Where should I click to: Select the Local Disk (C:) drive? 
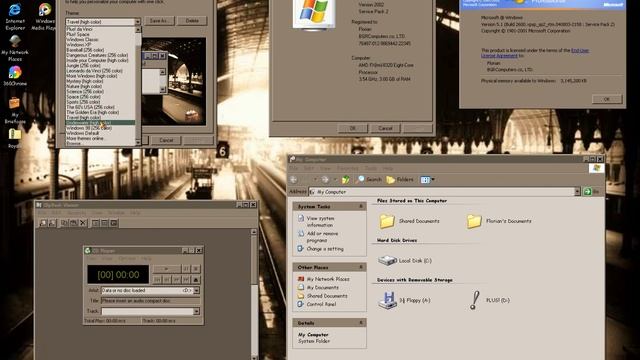(404, 260)
